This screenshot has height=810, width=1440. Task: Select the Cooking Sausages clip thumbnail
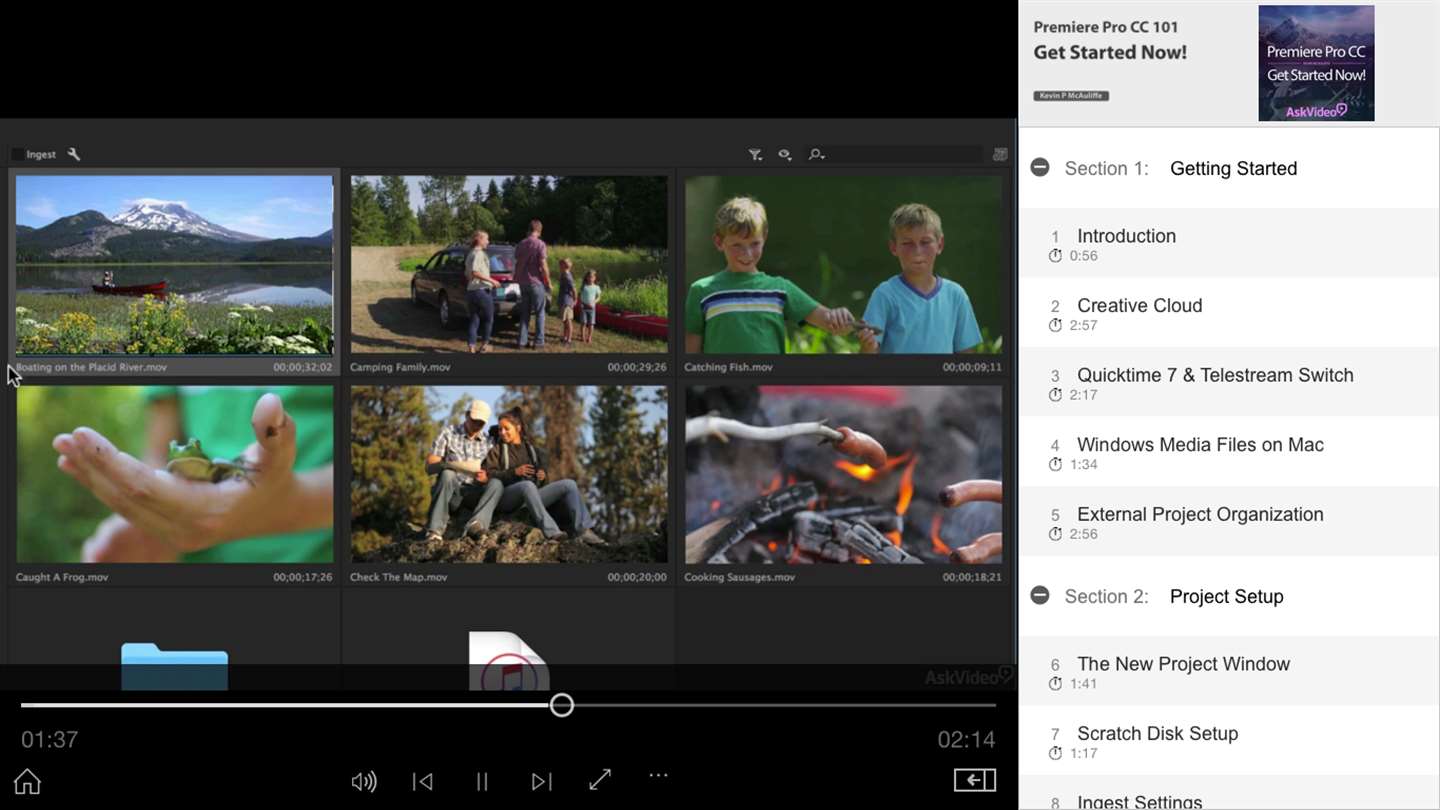(843, 475)
